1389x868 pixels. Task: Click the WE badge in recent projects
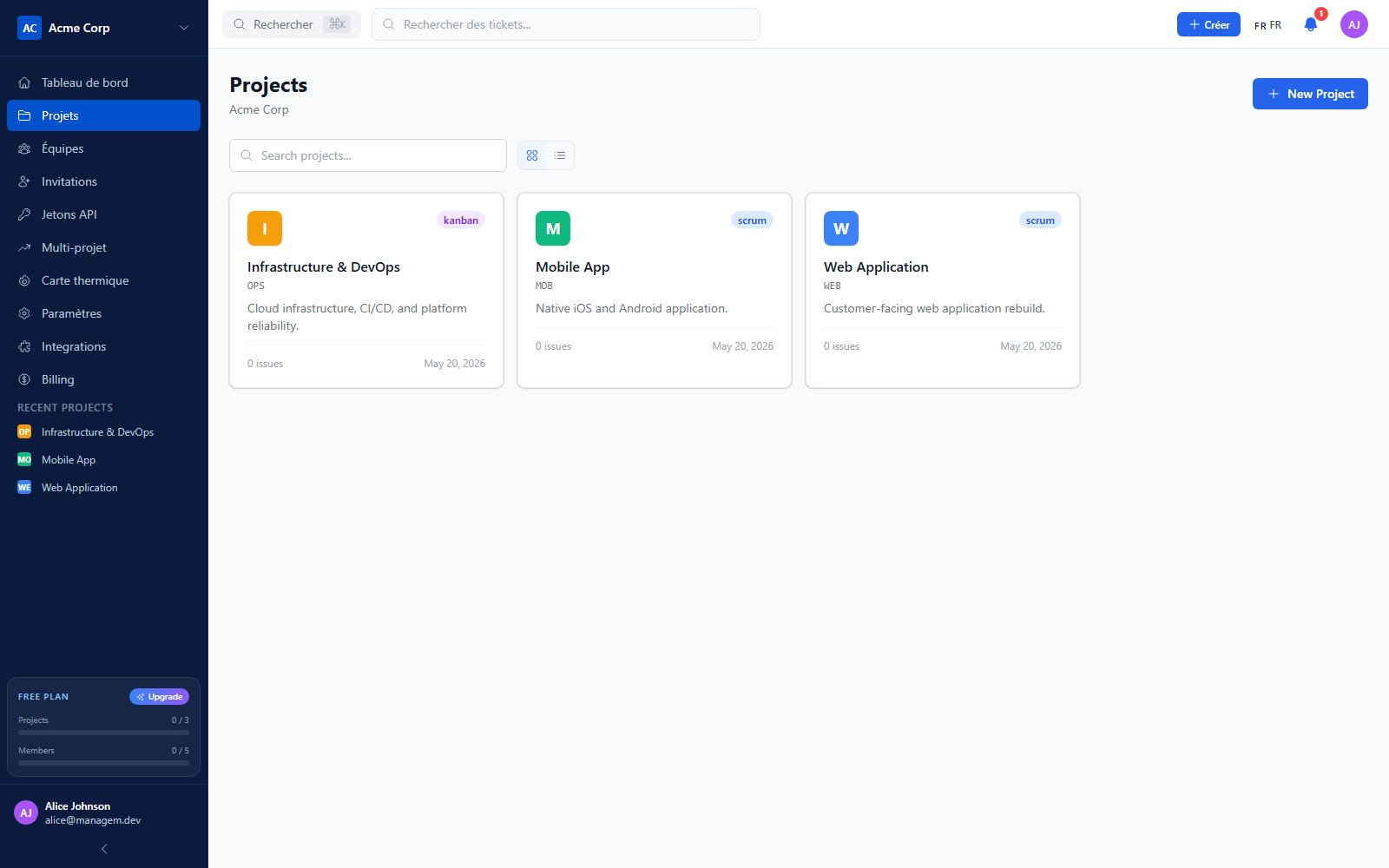[x=24, y=487]
